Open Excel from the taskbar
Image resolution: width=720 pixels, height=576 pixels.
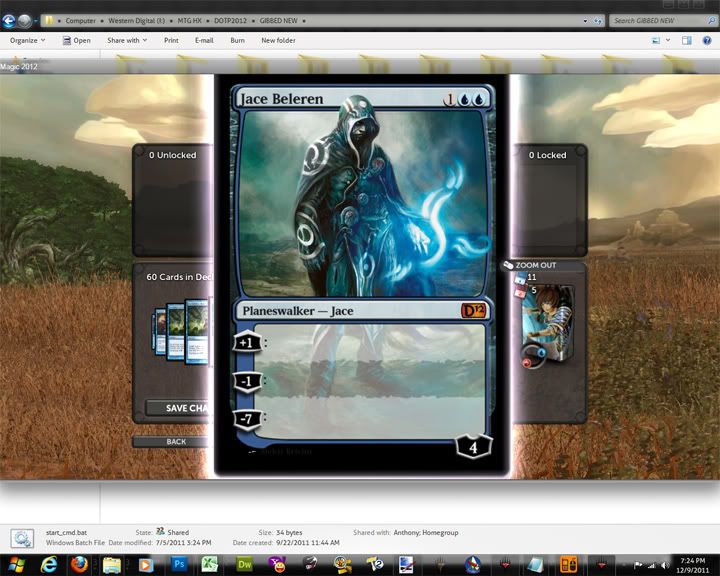[x=210, y=564]
